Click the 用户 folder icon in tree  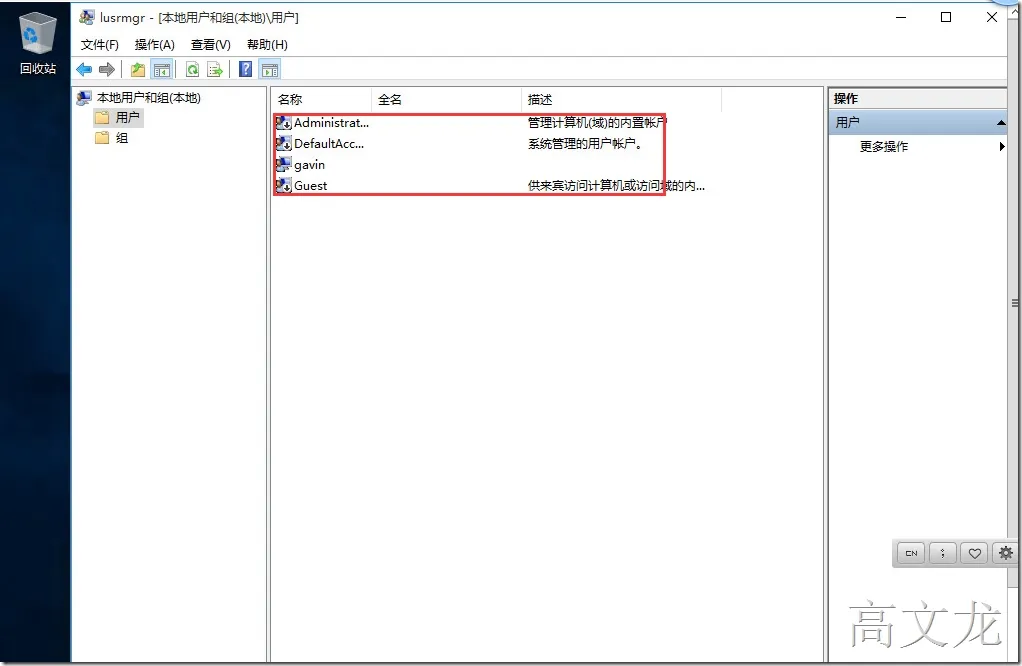point(102,117)
